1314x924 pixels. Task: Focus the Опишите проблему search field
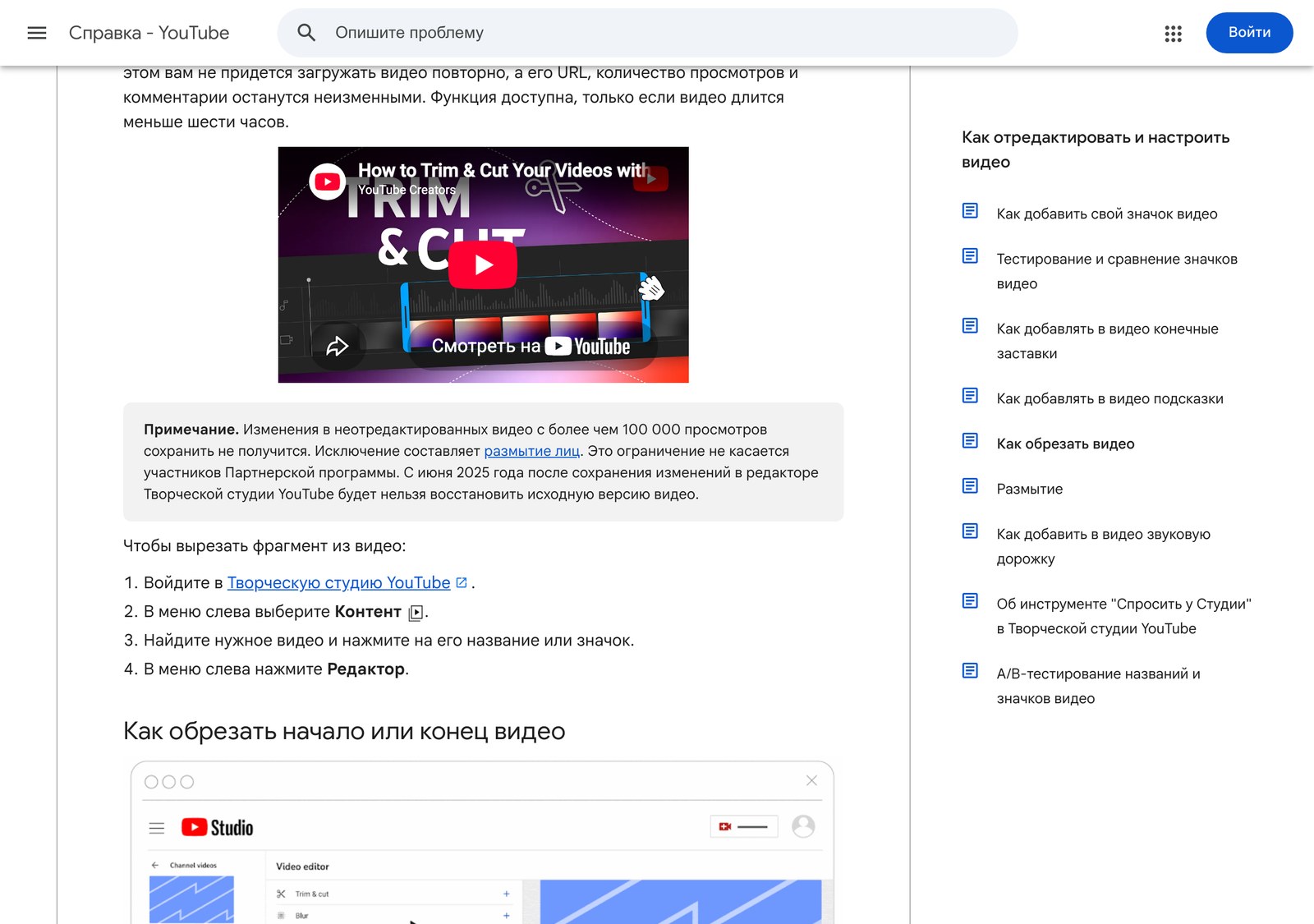647,33
